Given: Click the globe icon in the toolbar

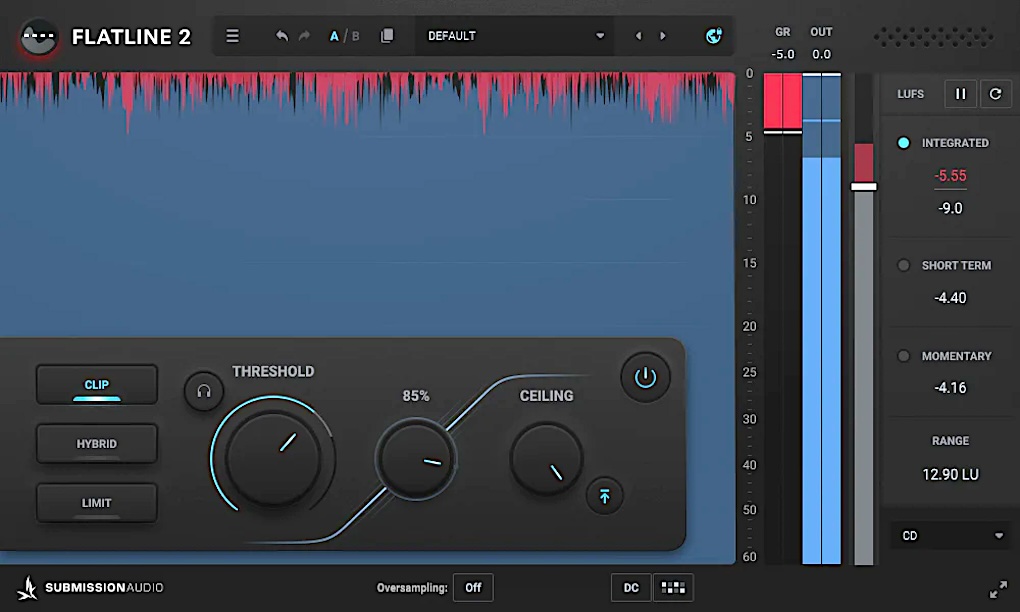Looking at the screenshot, I should (714, 35).
